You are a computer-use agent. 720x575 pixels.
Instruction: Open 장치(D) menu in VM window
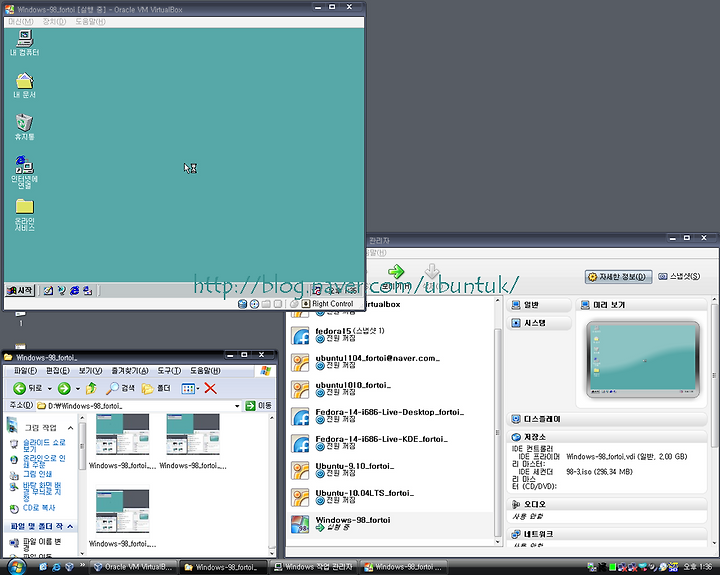[x=54, y=22]
